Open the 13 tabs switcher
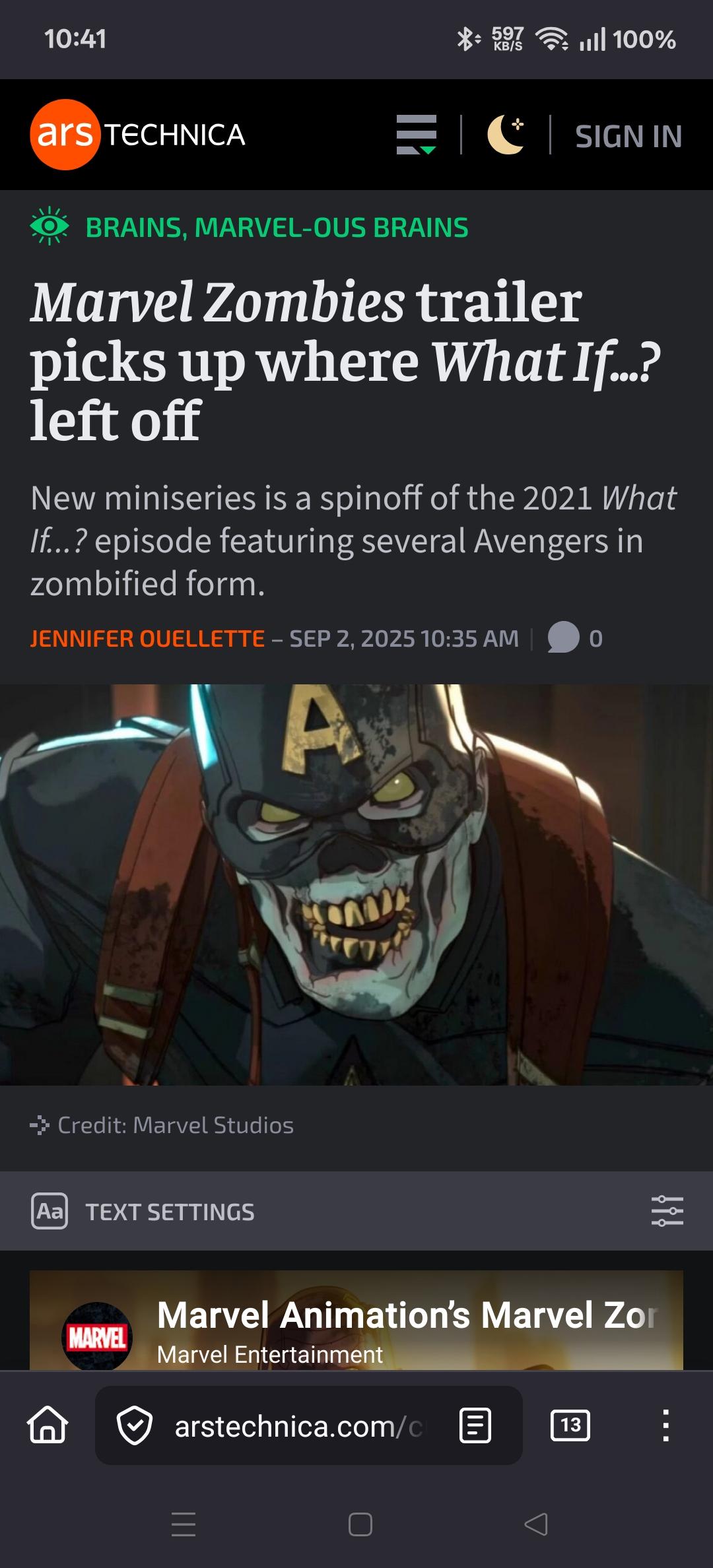Viewport: 713px width, 1568px height. click(570, 1425)
